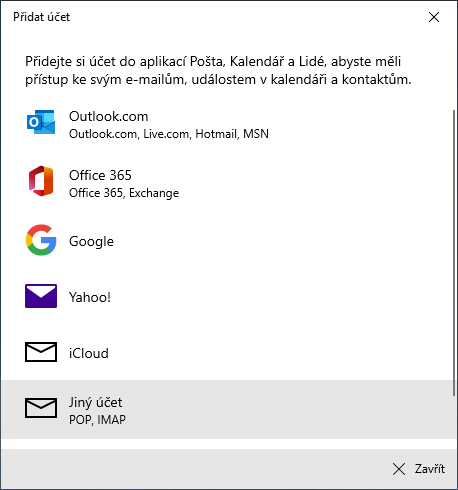Image resolution: width=458 pixels, height=490 pixels.
Task: Click the colorful Google G logo
Action: click(41, 240)
